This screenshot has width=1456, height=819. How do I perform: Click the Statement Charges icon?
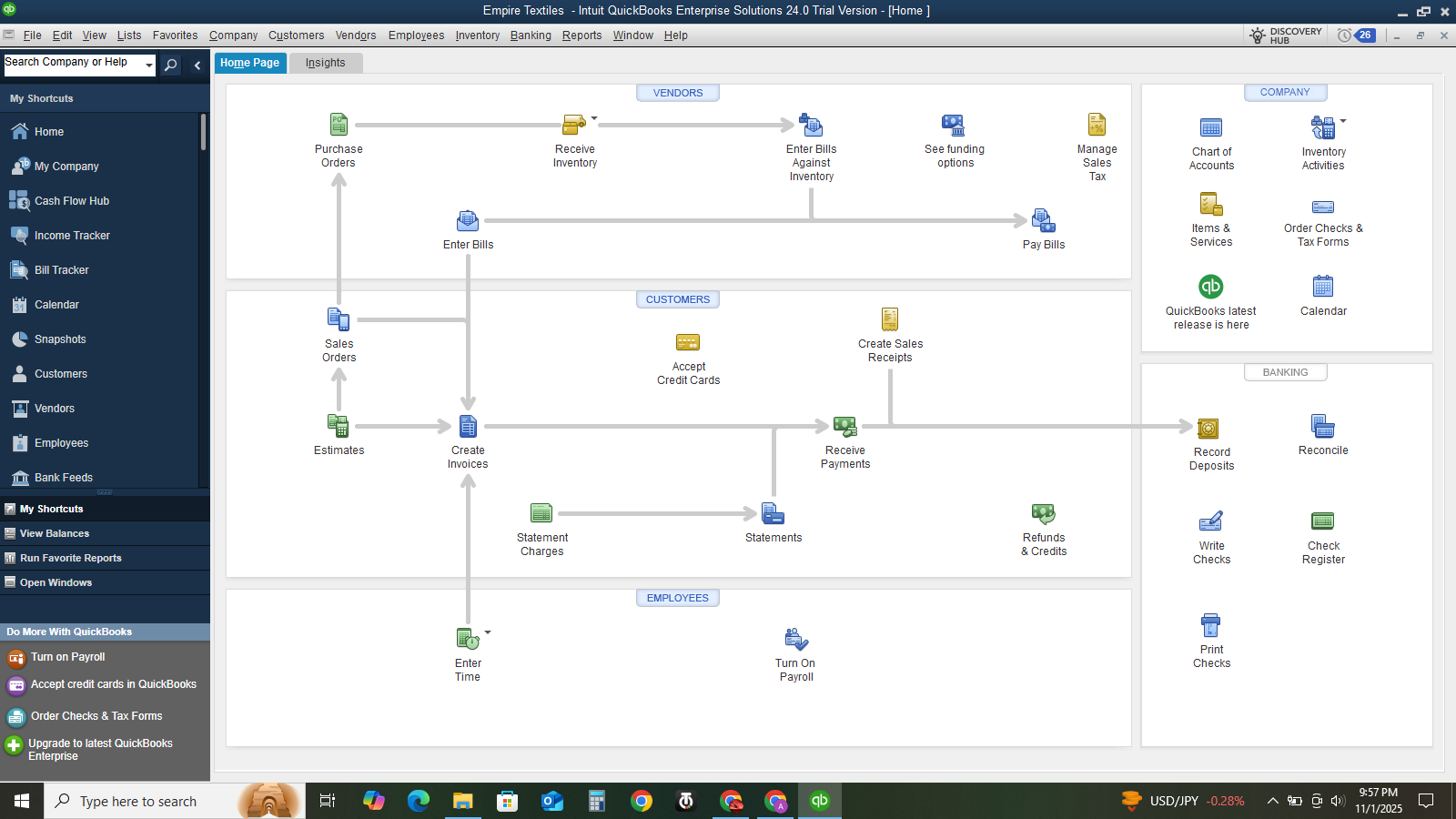541,513
